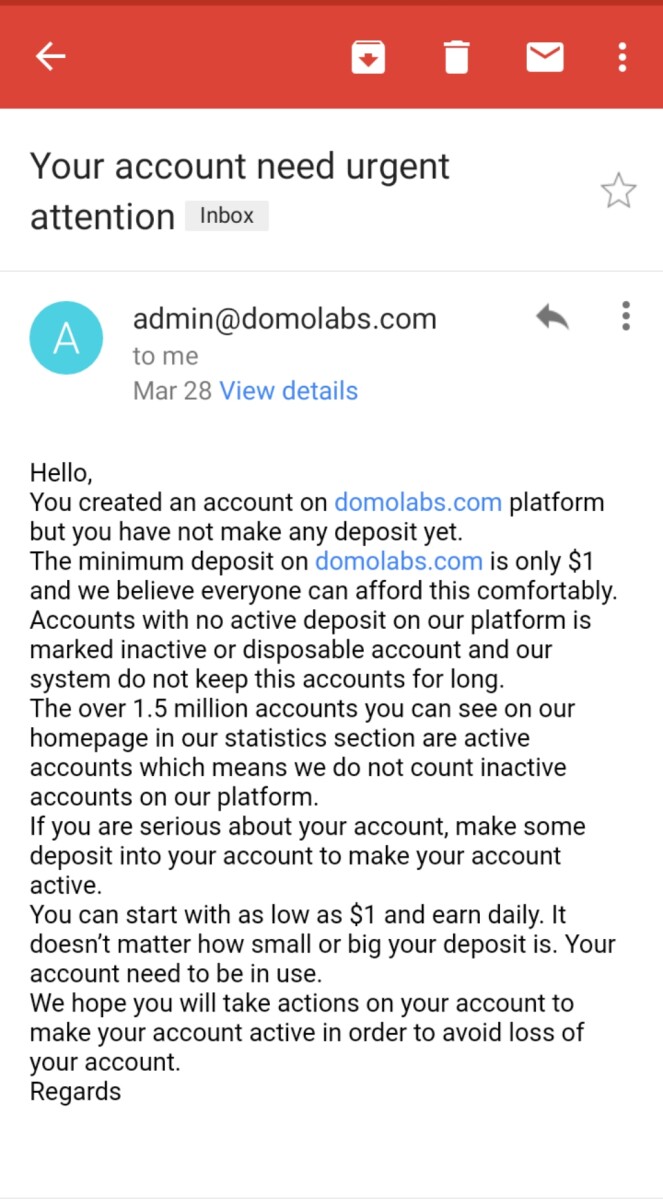Open domolabs.com link after 'minimum deposit on'

(399, 561)
